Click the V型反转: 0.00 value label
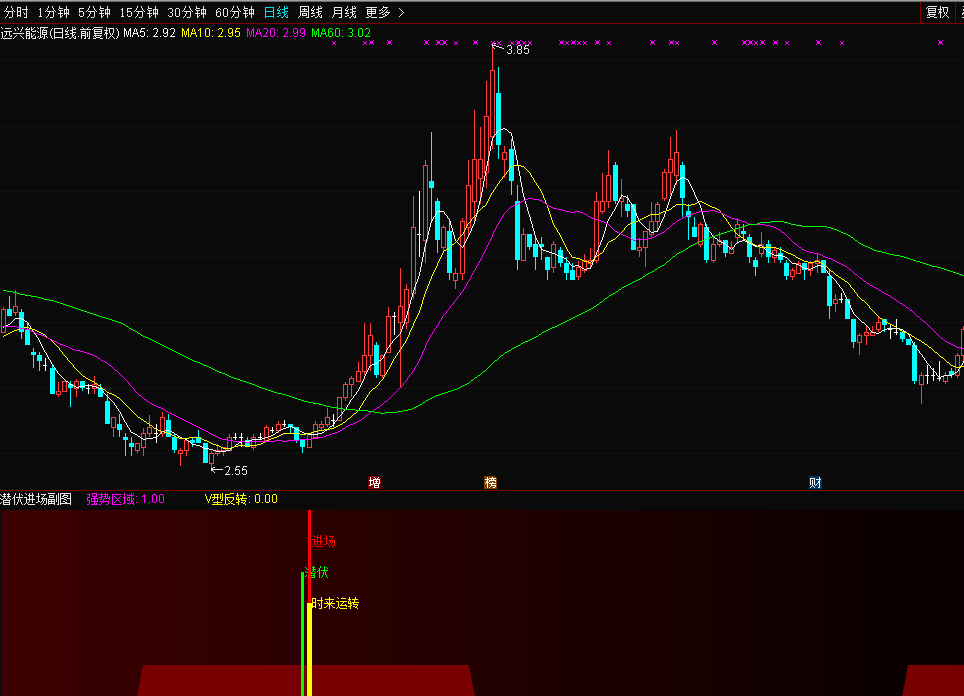 [x=241, y=499]
